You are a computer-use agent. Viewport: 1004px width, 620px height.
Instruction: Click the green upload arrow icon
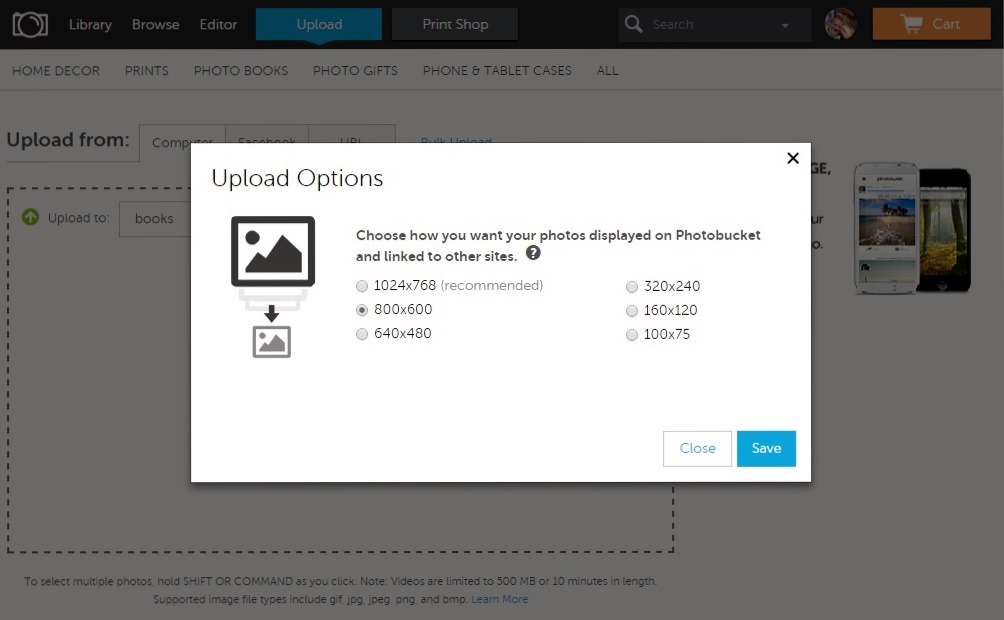[31, 217]
